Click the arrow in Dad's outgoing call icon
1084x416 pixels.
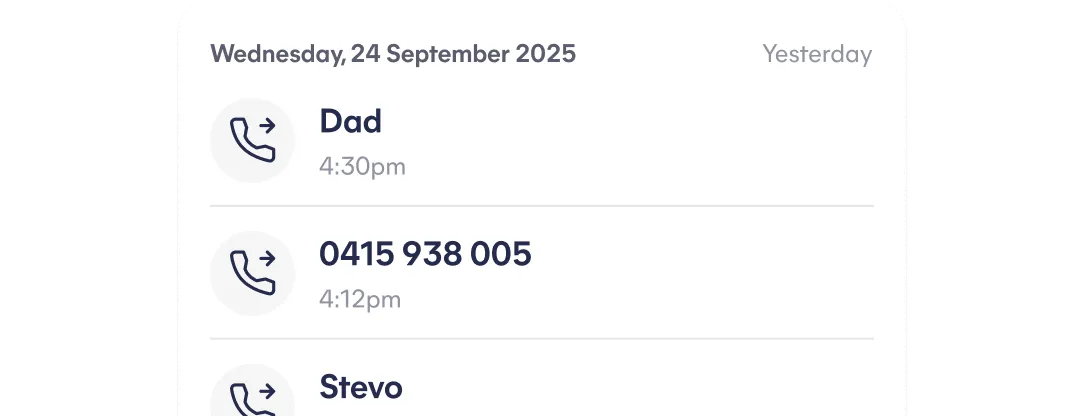click(x=267, y=127)
